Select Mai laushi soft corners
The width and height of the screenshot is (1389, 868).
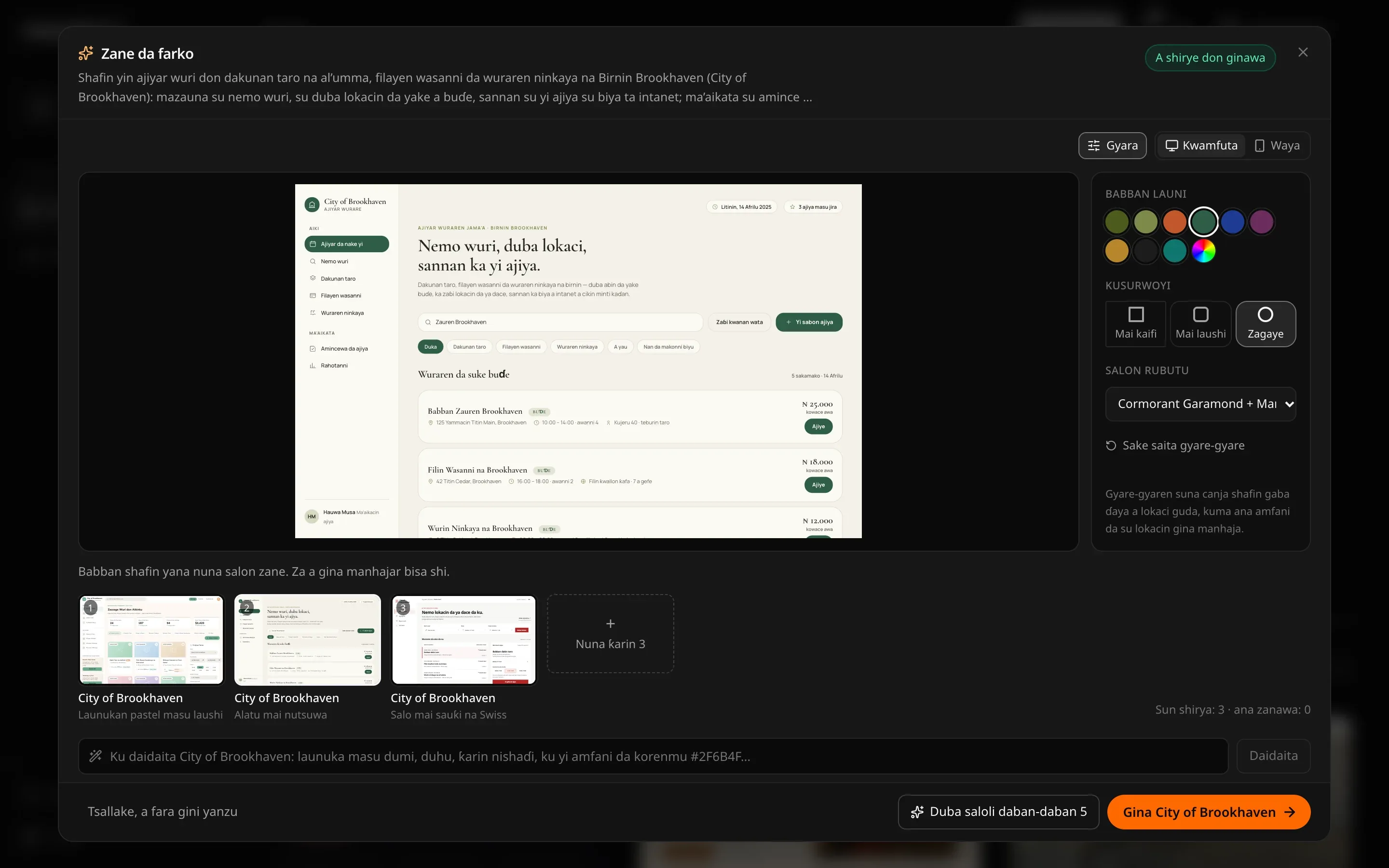1201,324
